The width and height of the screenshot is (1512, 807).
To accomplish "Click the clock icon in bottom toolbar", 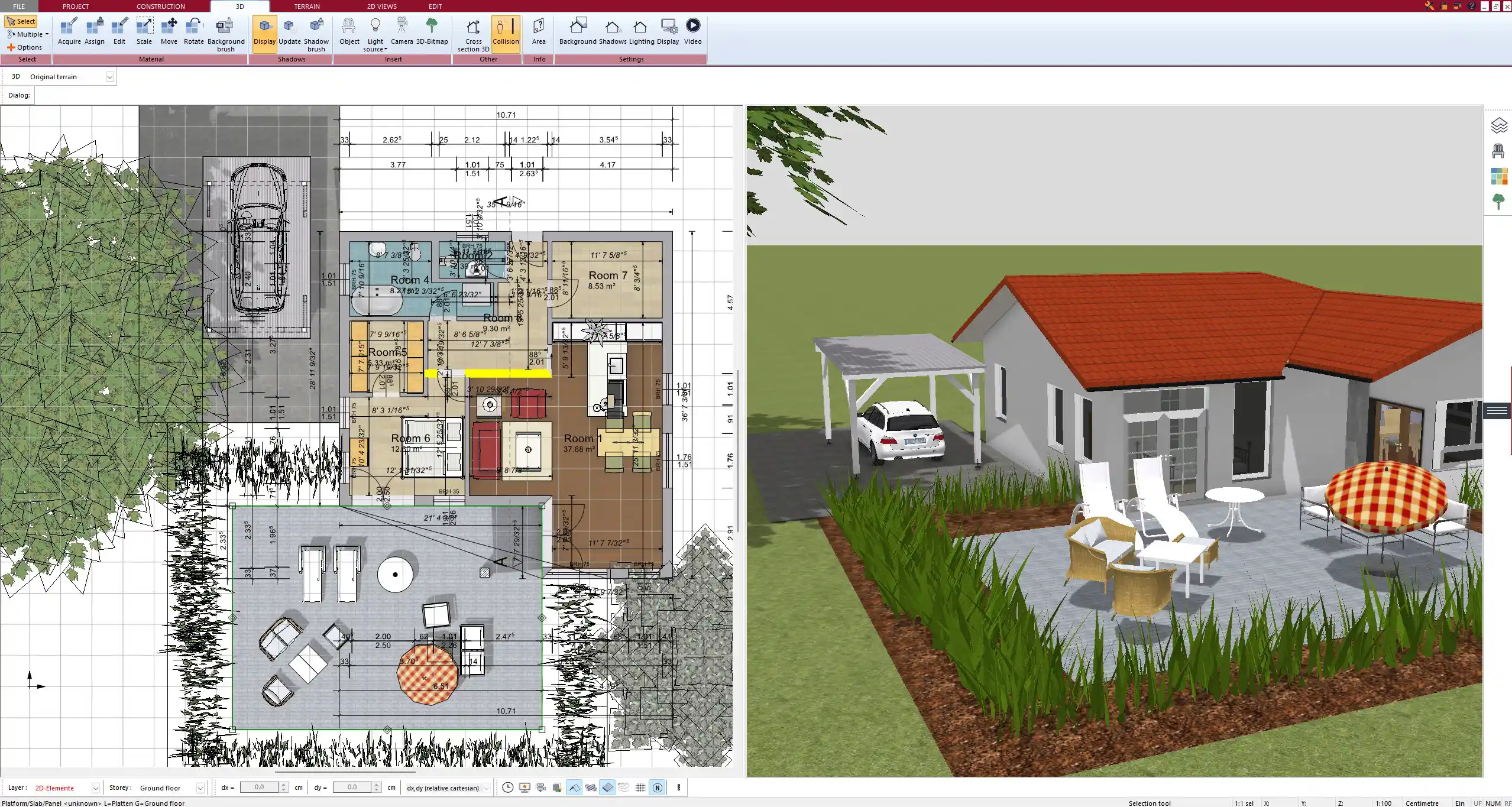I will point(508,787).
